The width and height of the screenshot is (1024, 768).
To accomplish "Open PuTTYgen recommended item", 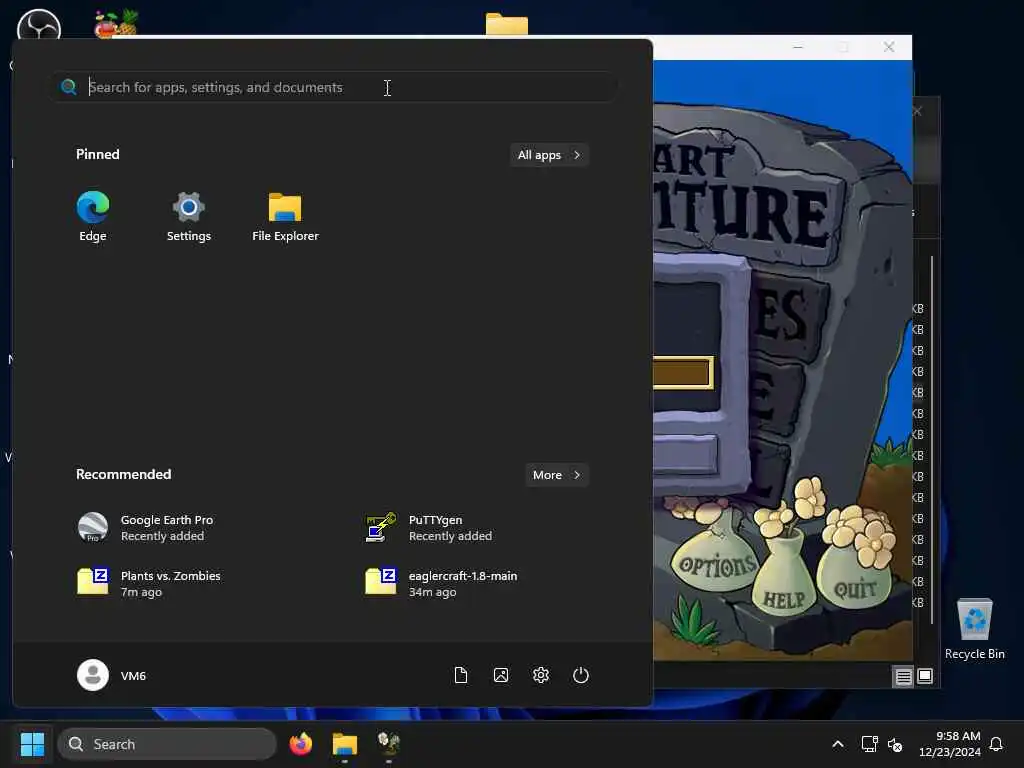I will pos(430,528).
